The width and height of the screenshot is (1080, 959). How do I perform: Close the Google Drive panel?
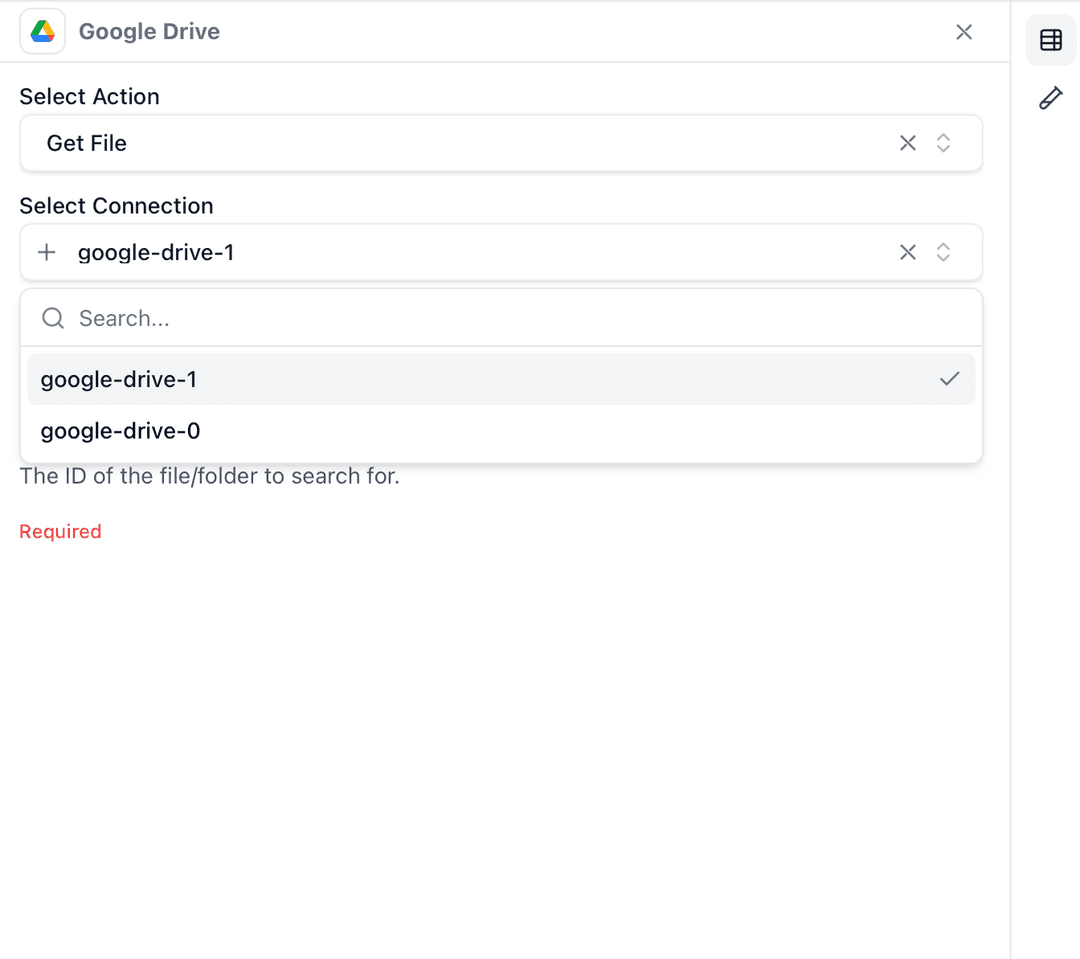click(963, 31)
